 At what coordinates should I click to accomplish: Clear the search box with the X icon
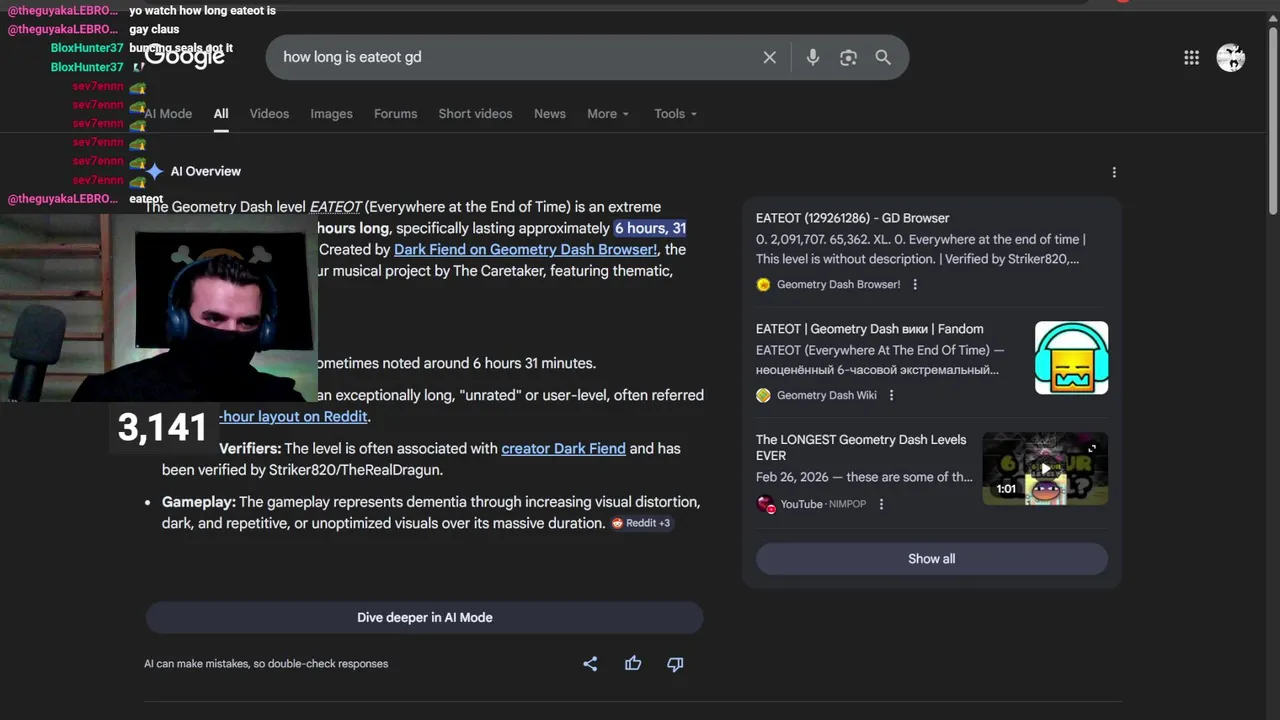[x=769, y=57]
